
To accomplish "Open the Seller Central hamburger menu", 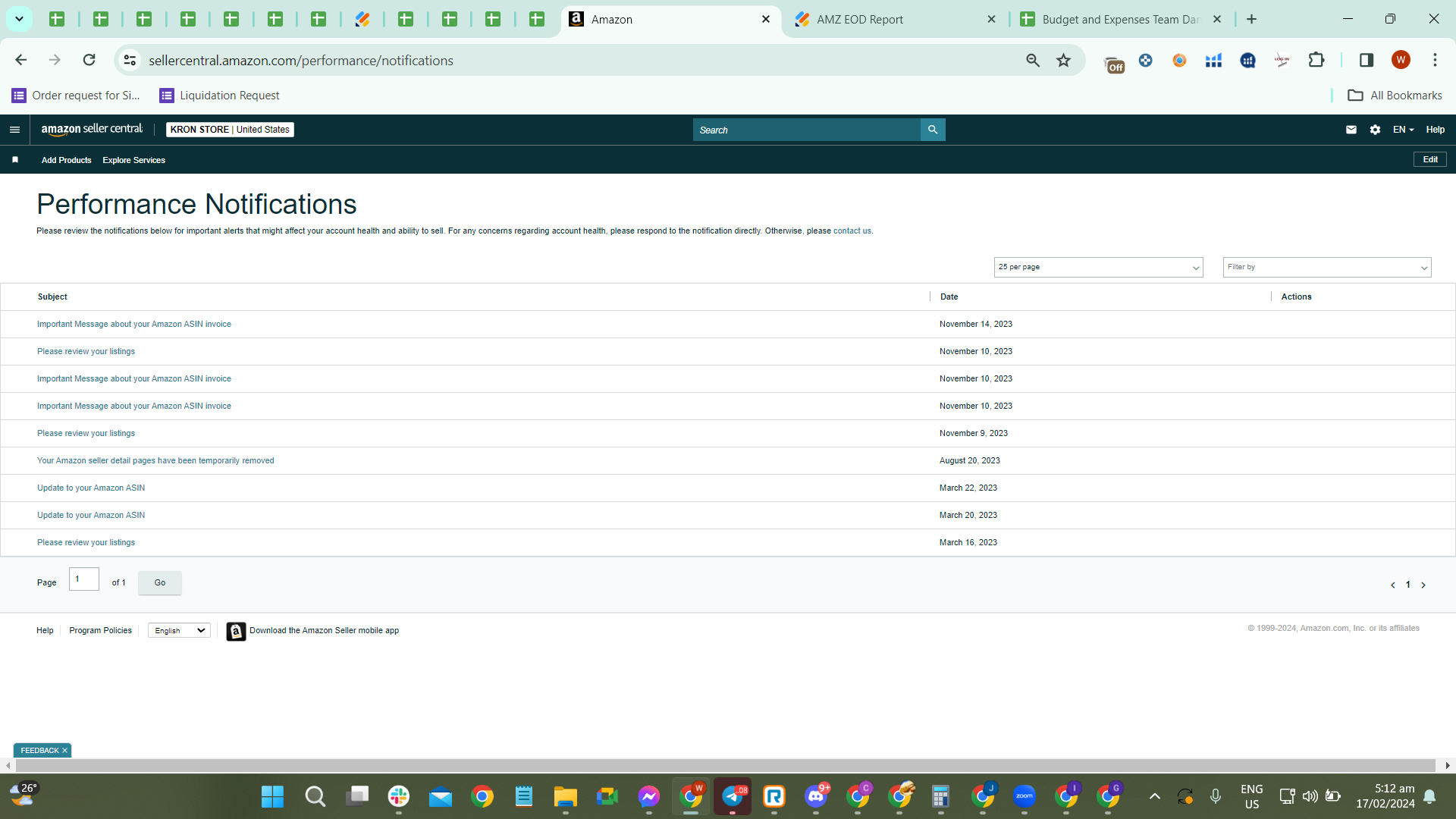I will (x=14, y=130).
